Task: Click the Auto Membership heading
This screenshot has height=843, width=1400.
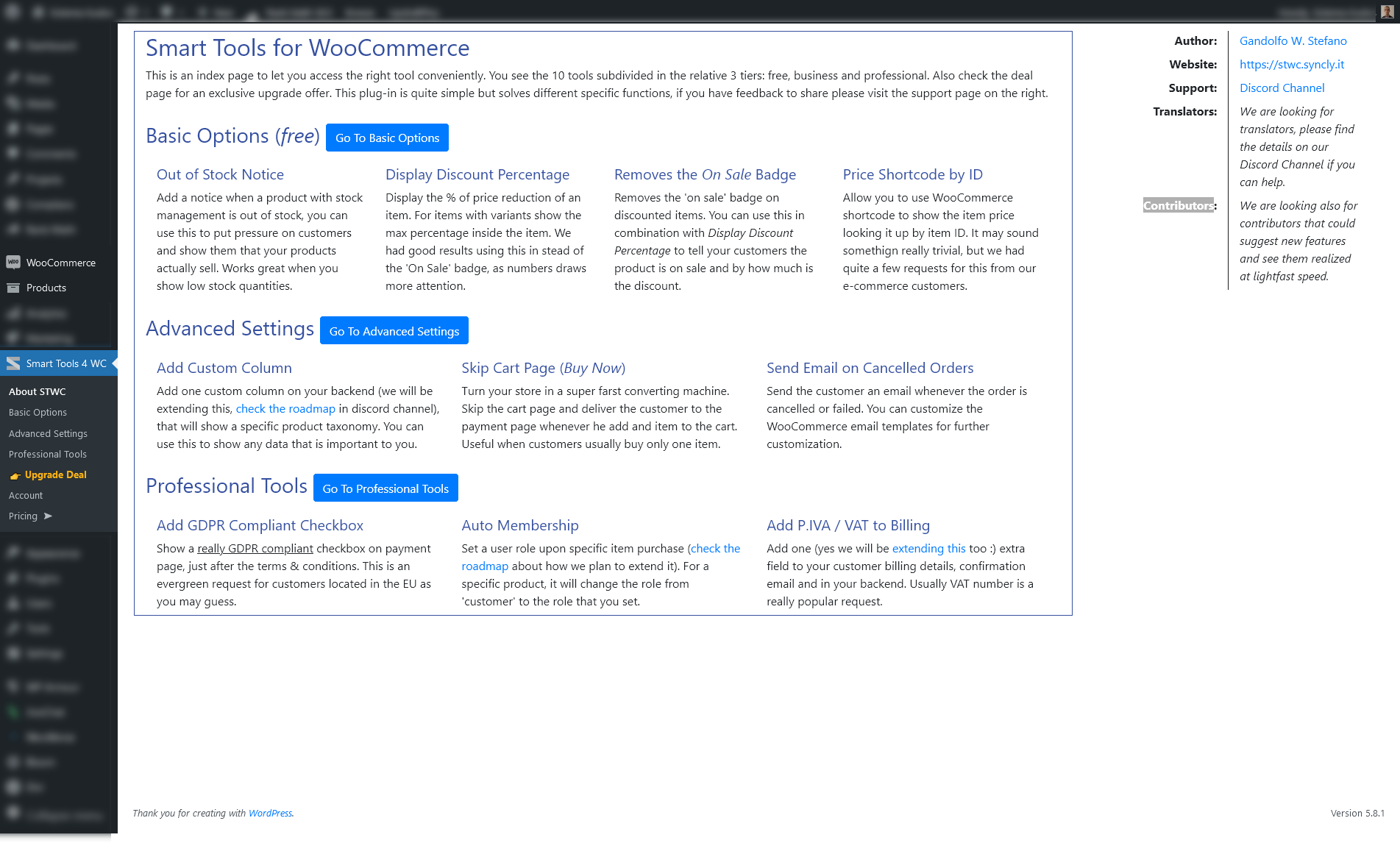Action: pyautogui.click(x=520, y=526)
